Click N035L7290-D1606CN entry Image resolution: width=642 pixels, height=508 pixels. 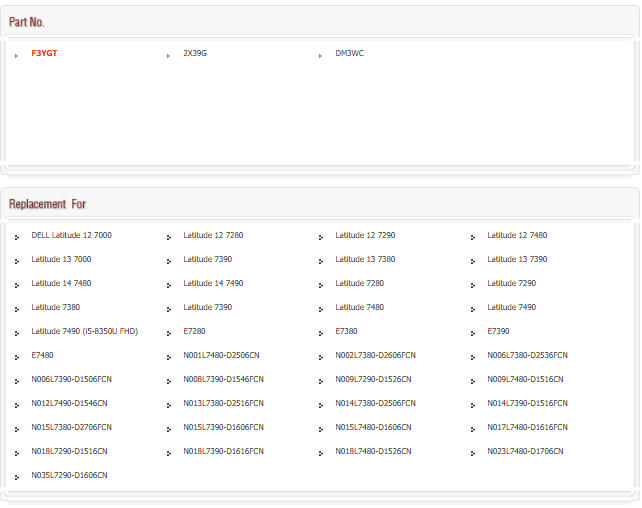pos(70,476)
